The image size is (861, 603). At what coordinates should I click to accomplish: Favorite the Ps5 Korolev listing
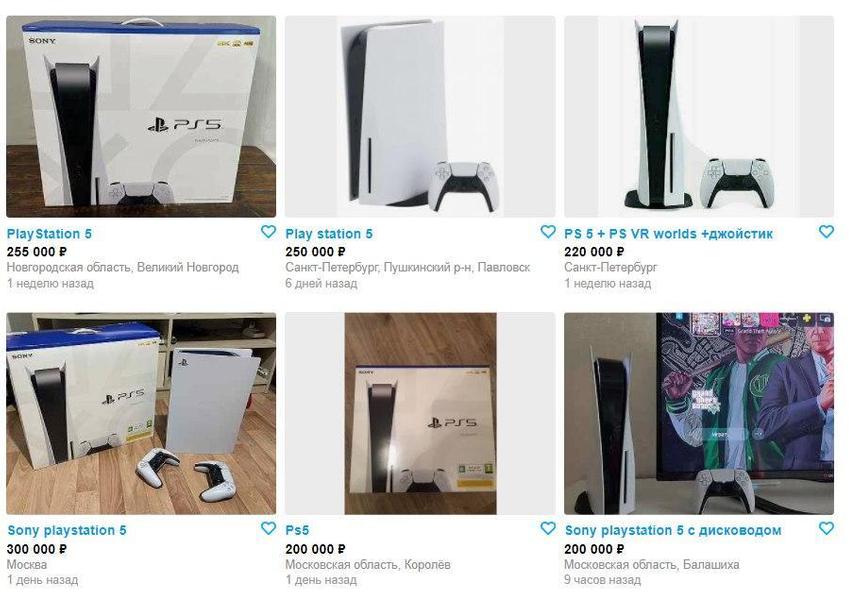[x=547, y=528]
